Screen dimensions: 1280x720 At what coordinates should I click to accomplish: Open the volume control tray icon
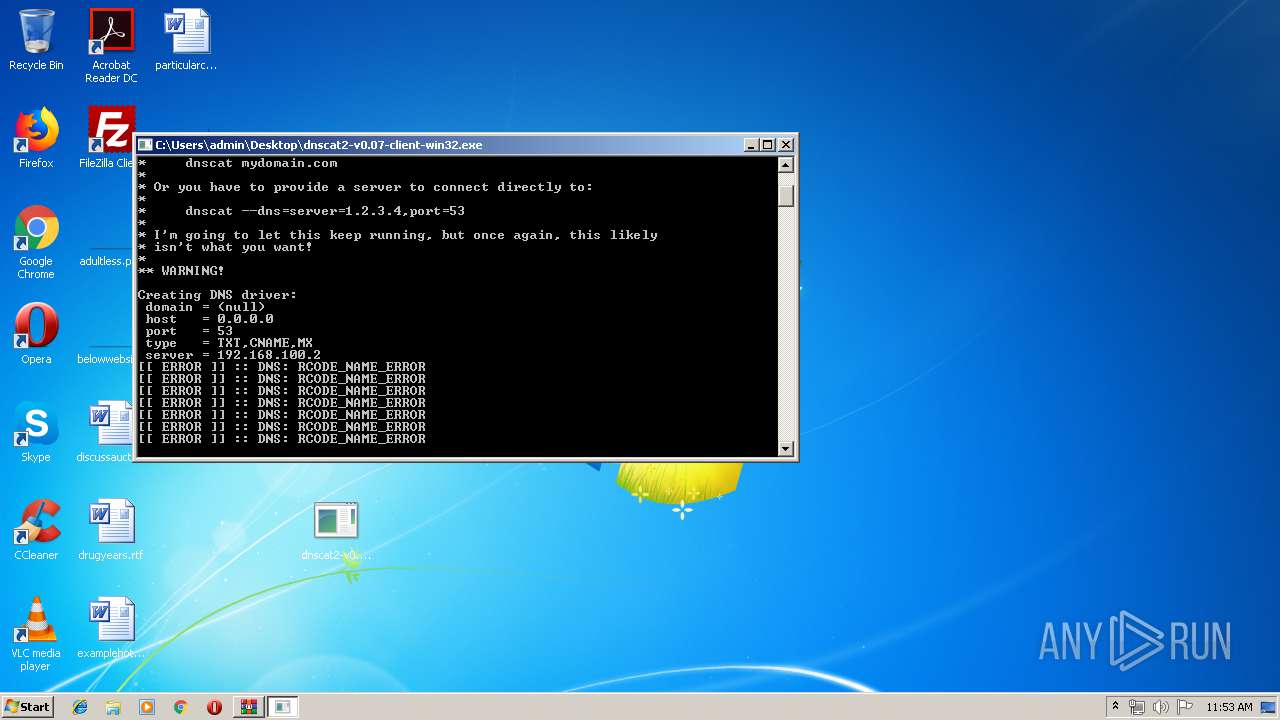point(1161,707)
